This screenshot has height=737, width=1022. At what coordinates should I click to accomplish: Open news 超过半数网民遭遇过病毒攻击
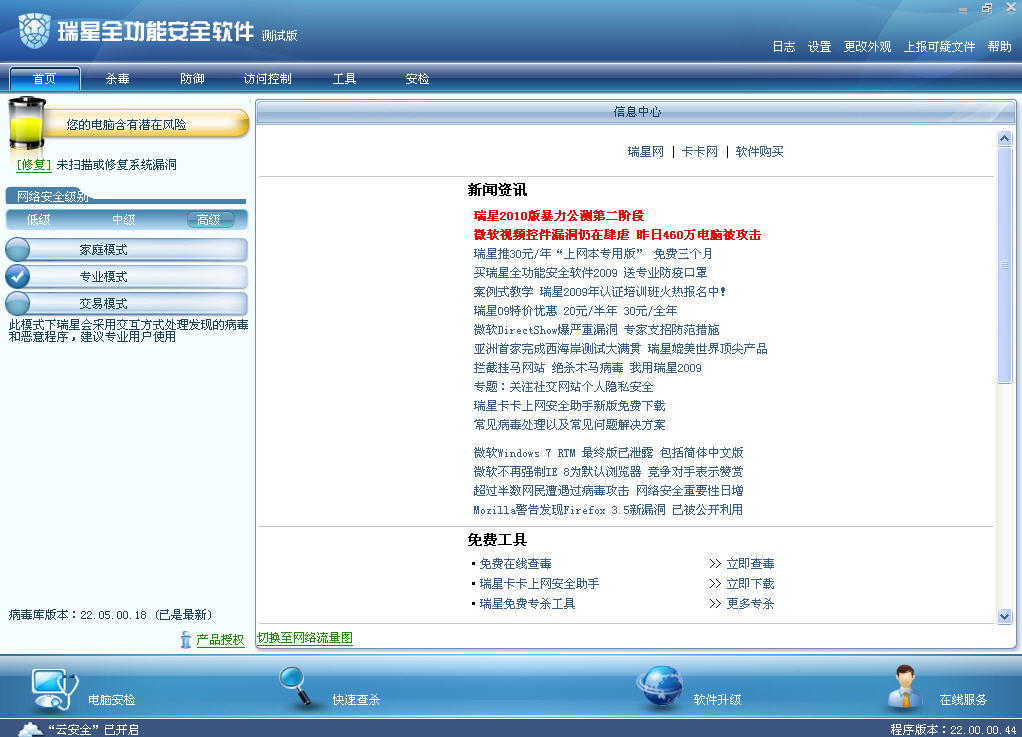coord(608,490)
